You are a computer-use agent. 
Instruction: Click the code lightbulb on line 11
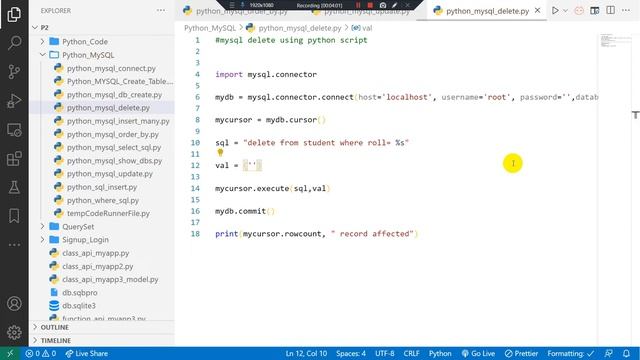click(220, 153)
